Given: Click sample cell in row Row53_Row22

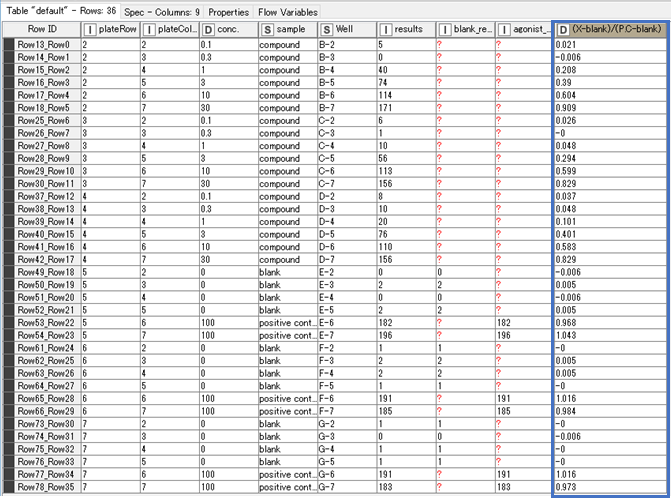Looking at the screenshot, I should [x=288, y=323].
